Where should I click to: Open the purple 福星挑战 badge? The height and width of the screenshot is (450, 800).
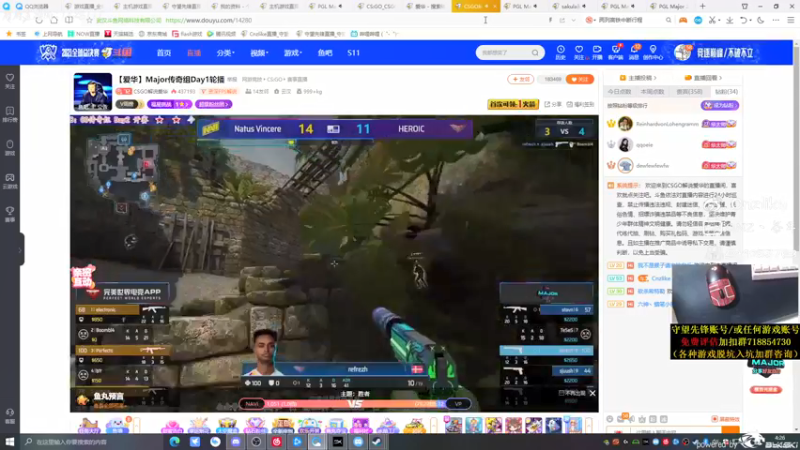point(169,104)
